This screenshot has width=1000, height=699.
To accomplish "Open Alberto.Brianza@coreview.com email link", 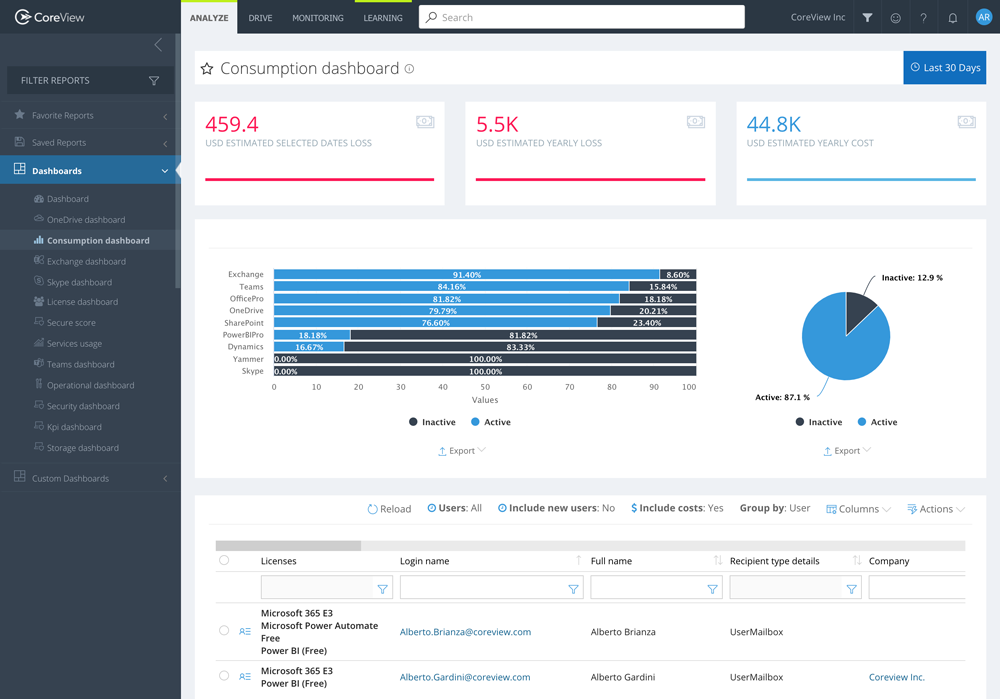I will (x=466, y=631).
